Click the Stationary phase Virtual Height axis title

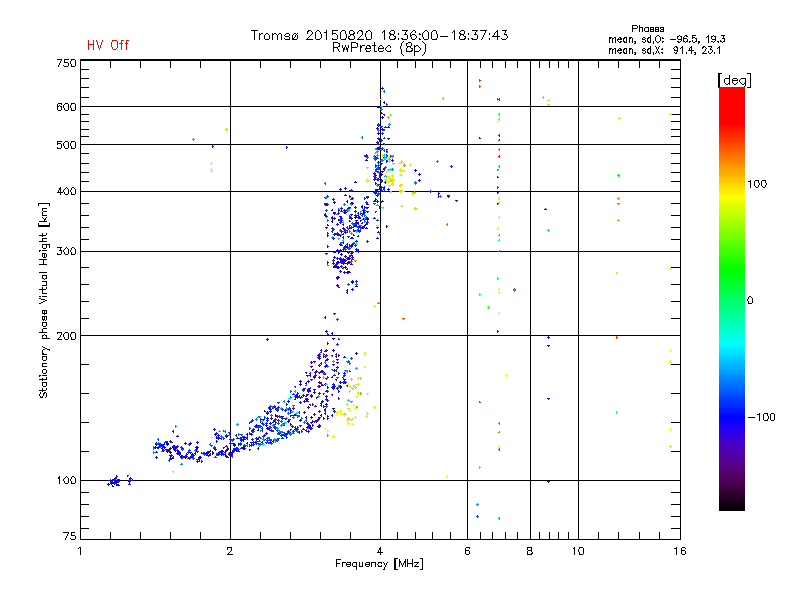point(44,300)
